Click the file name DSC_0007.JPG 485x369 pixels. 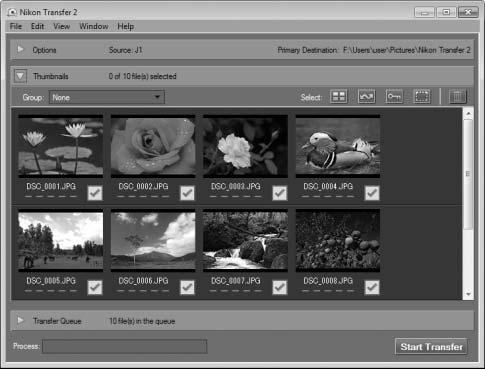point(236,281)
